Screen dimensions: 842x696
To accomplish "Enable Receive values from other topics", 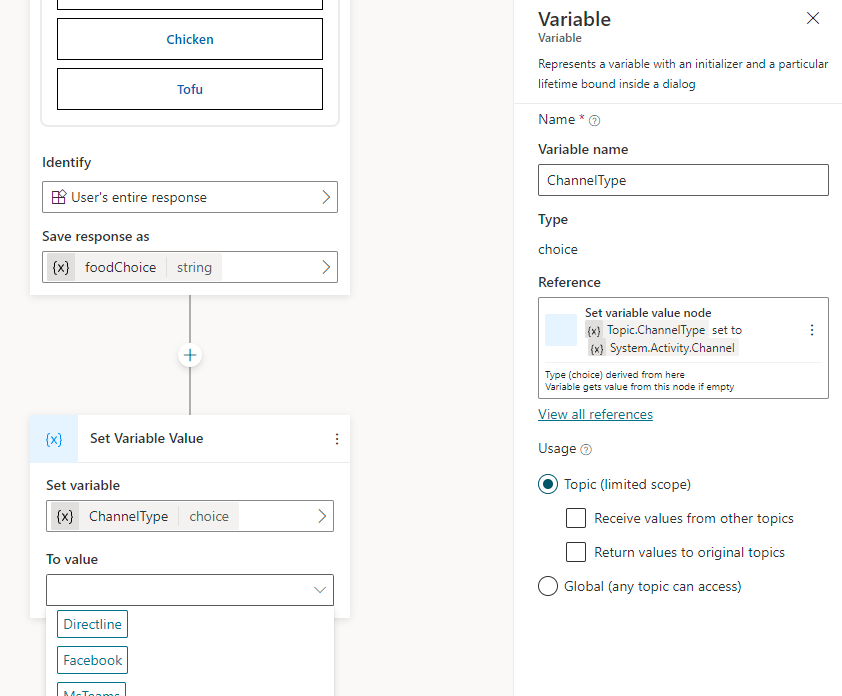I will (576, 518).
